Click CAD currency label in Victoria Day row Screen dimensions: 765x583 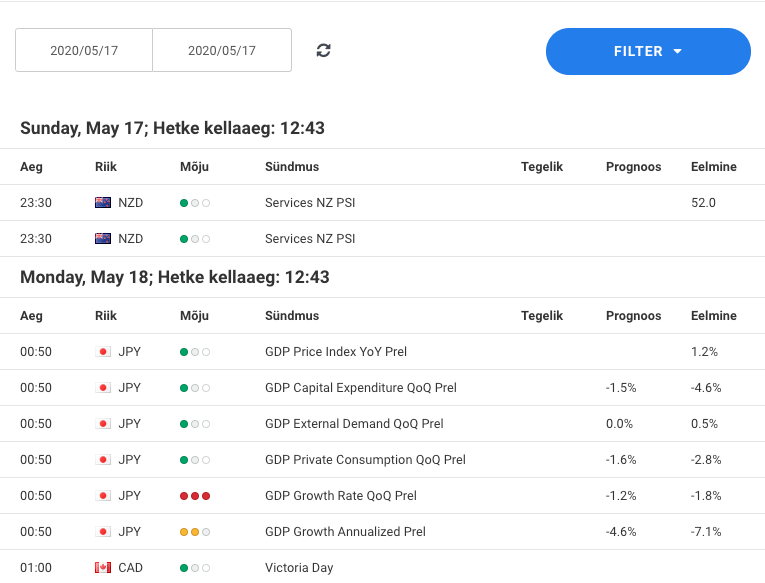pos(130,567)
